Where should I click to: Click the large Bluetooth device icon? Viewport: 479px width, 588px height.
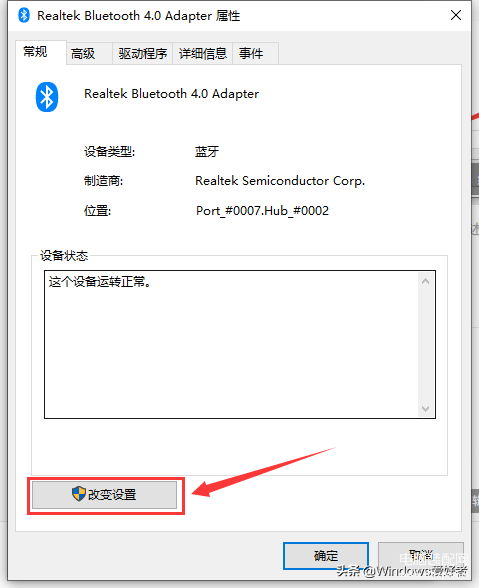tap(47, 97)
